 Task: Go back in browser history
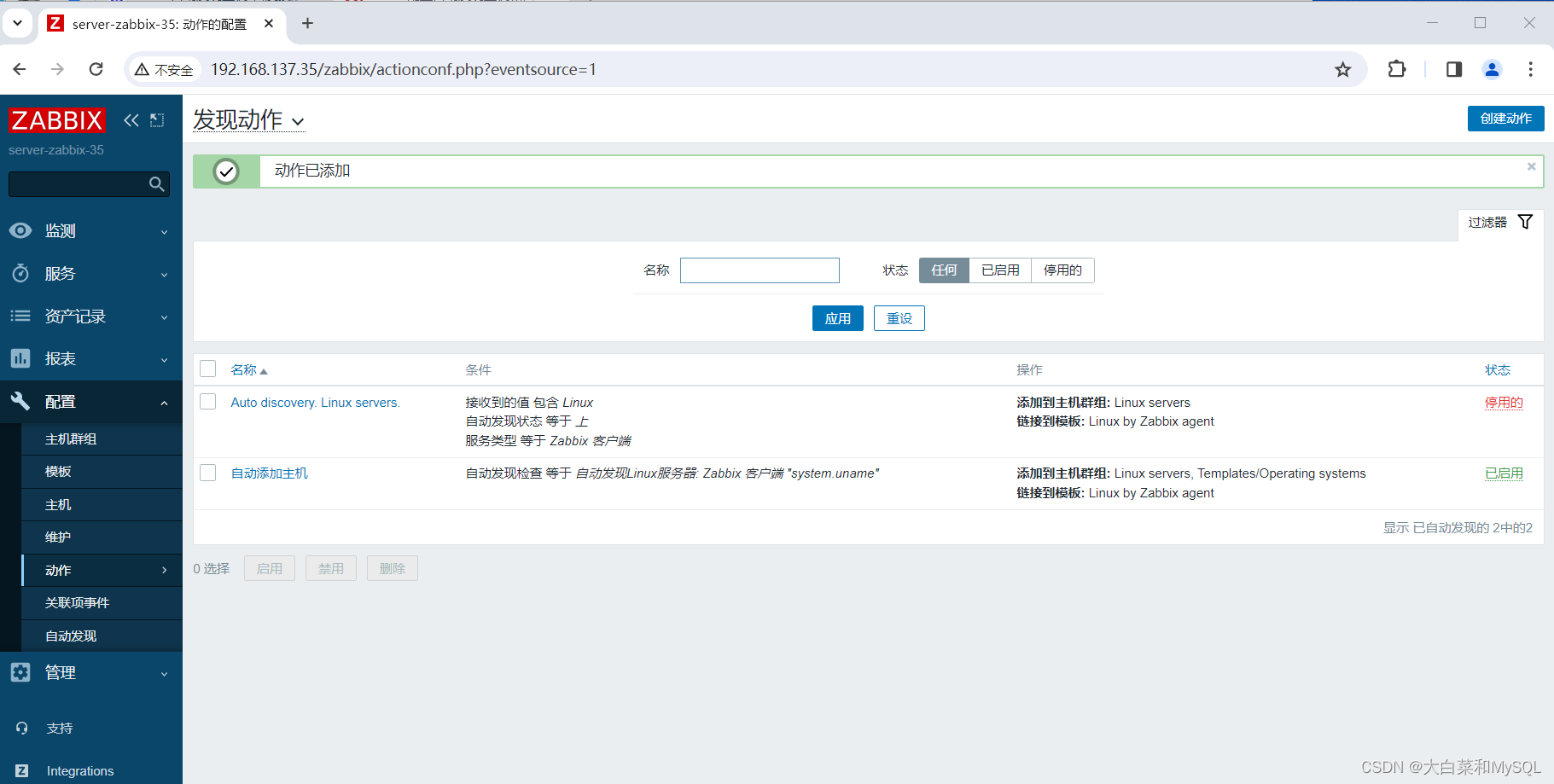(20, 69)
